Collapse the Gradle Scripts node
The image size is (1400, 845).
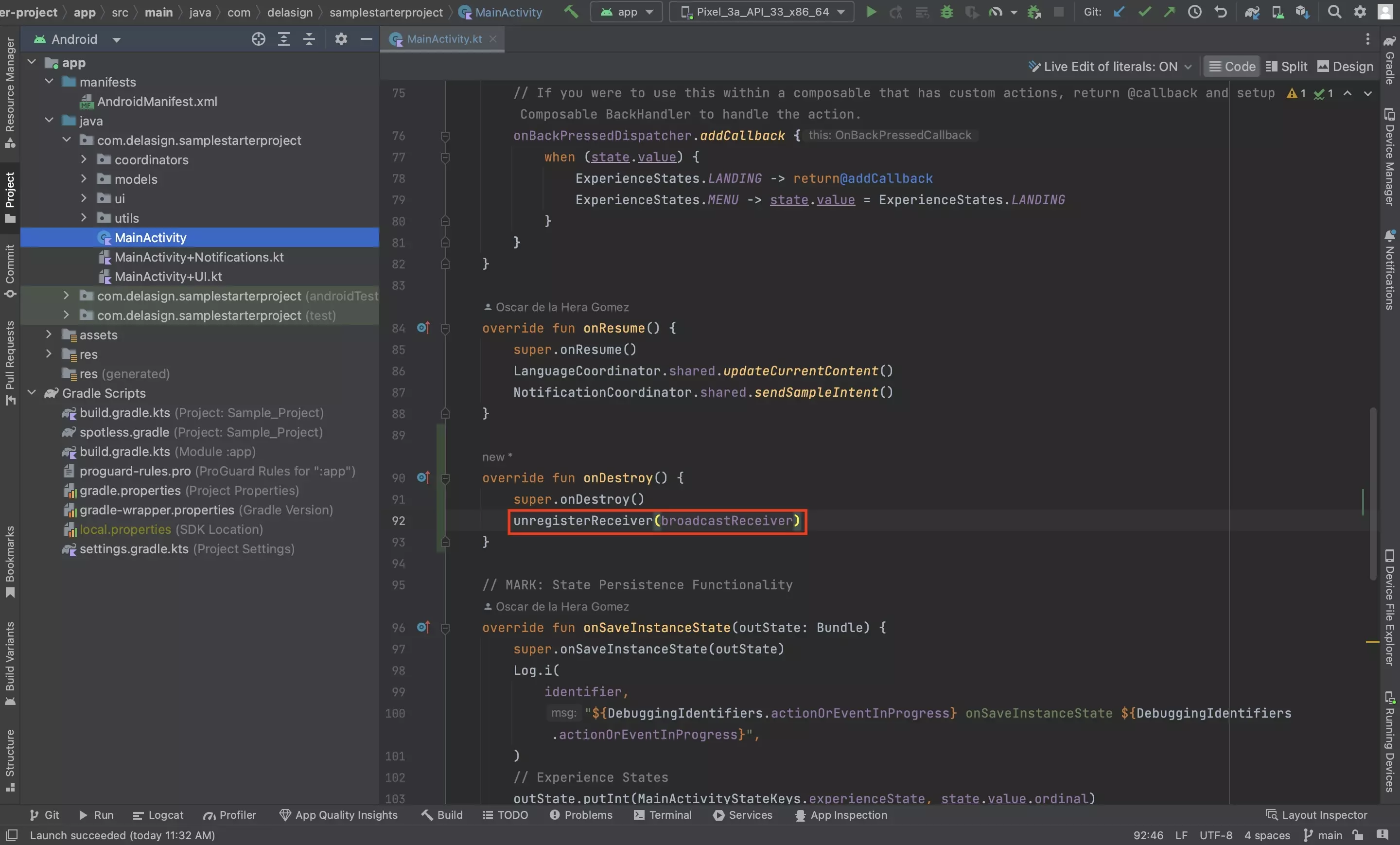click(x=32, y=393)
